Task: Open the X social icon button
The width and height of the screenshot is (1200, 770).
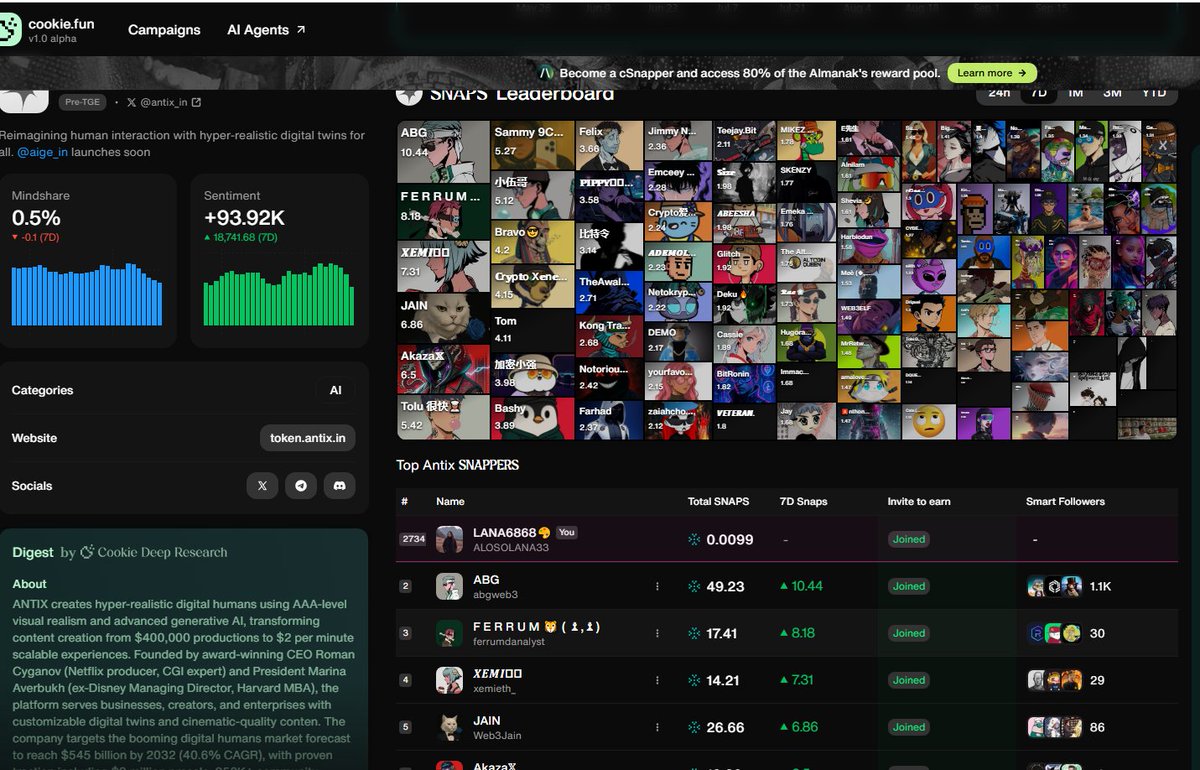Action: click(x=262, y=486)
